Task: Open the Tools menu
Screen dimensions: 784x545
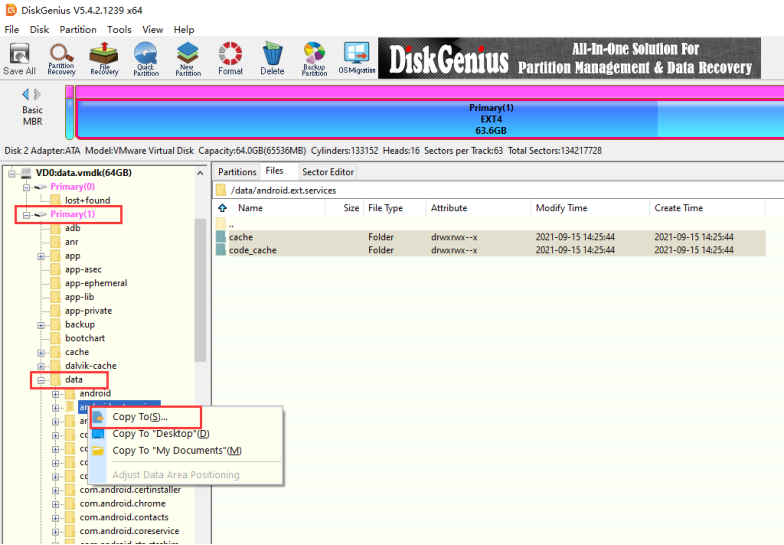Action: (119, 30)
